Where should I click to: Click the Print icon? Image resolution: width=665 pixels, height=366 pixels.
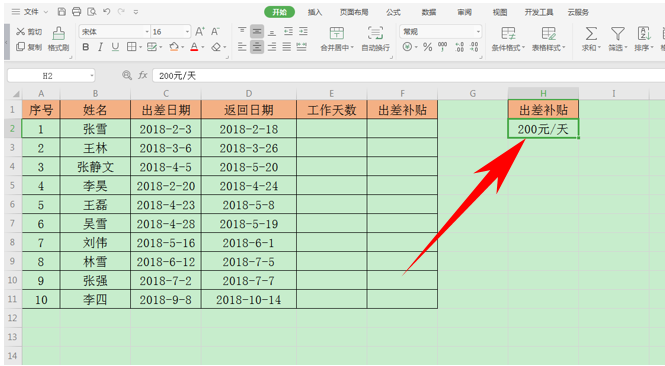76,12
